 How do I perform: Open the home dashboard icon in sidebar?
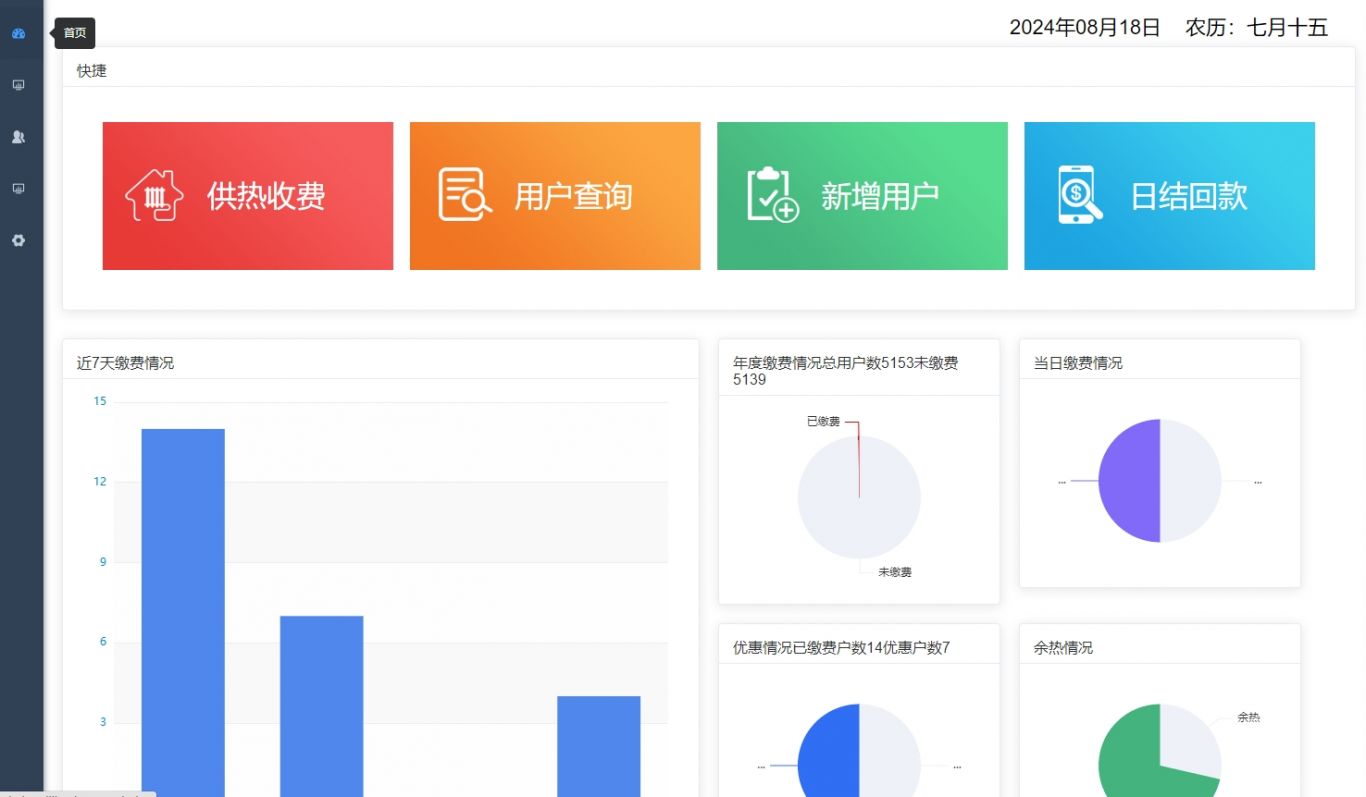18,33
